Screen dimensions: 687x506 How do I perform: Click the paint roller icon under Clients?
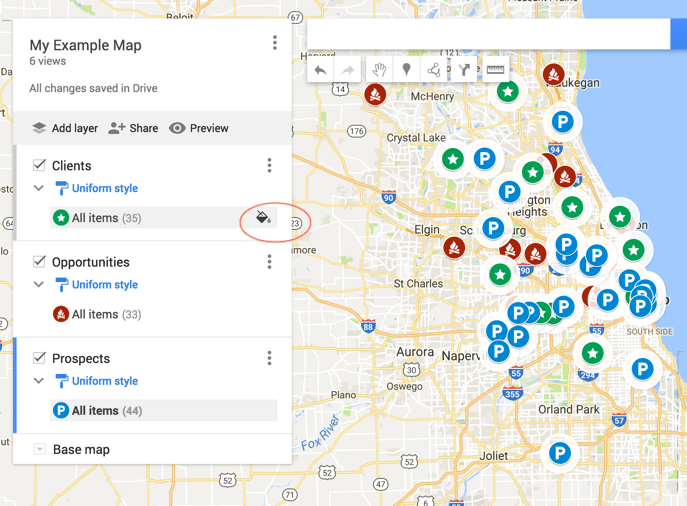click(x=62, y=188)
